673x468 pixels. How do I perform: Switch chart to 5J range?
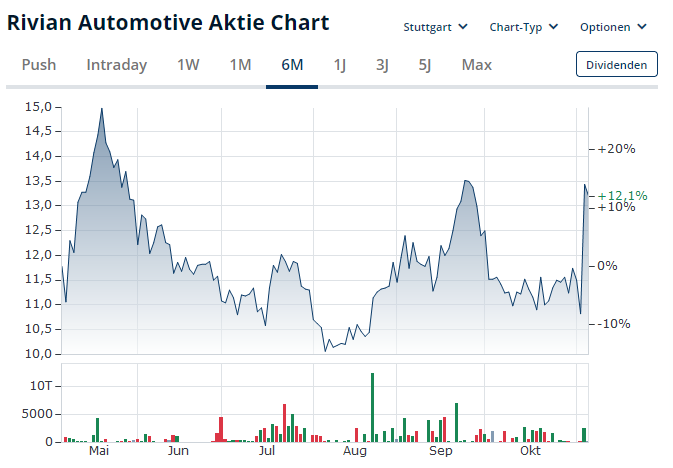[x=424, y=65]
